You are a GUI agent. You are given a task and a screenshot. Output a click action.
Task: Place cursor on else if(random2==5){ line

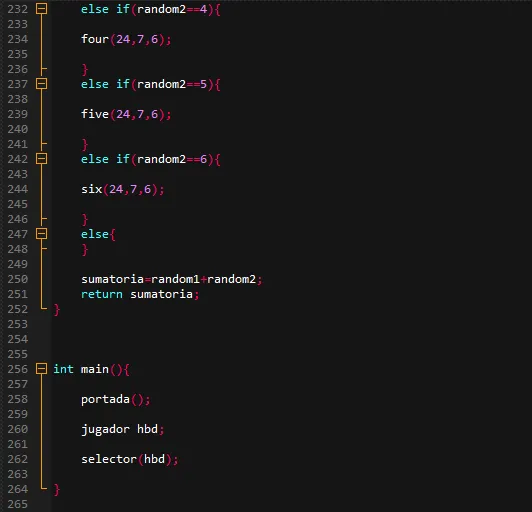[151, 84]
